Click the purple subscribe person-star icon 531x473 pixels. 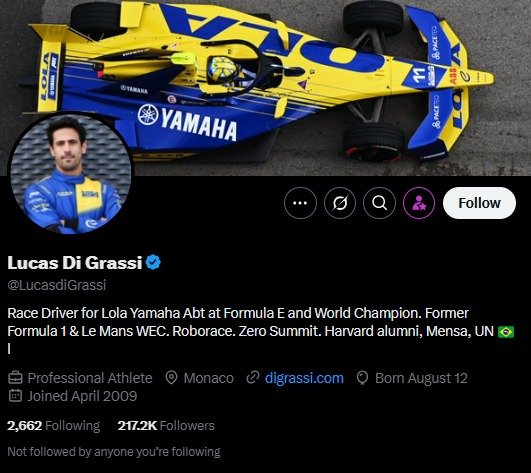[x=419, y=203]
